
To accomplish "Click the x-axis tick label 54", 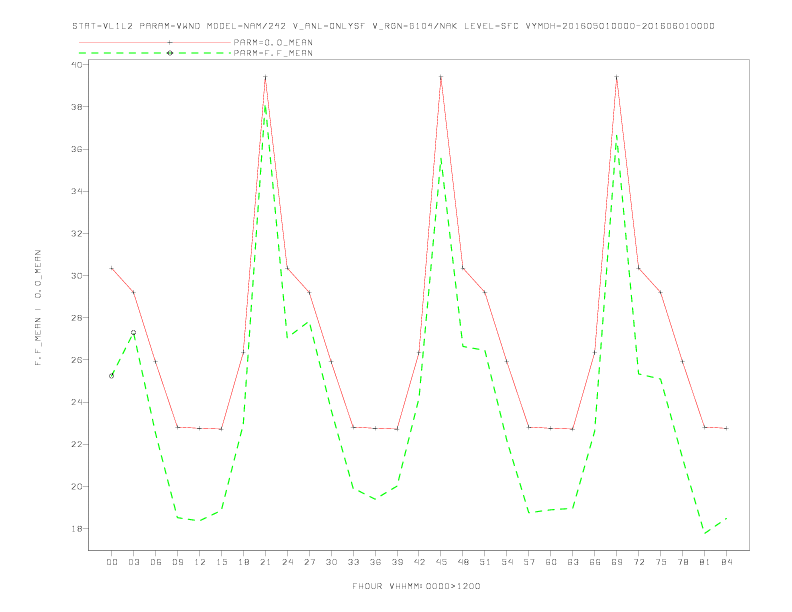I will point(507,562).
